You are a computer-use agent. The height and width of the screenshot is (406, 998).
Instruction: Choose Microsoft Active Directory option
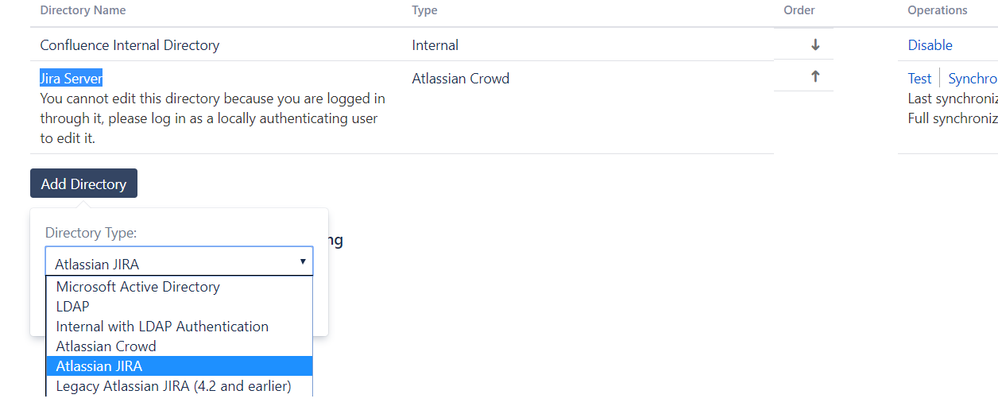(179, 286)
